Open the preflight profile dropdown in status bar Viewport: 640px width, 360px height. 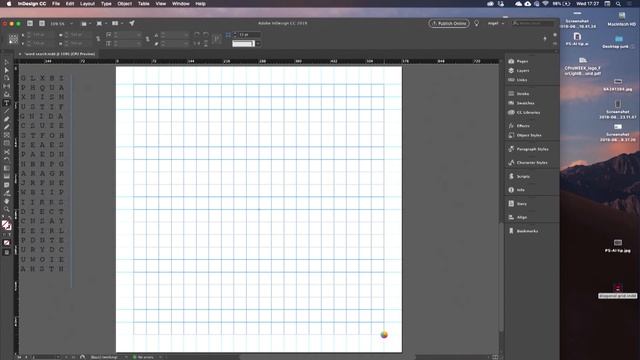161,357
